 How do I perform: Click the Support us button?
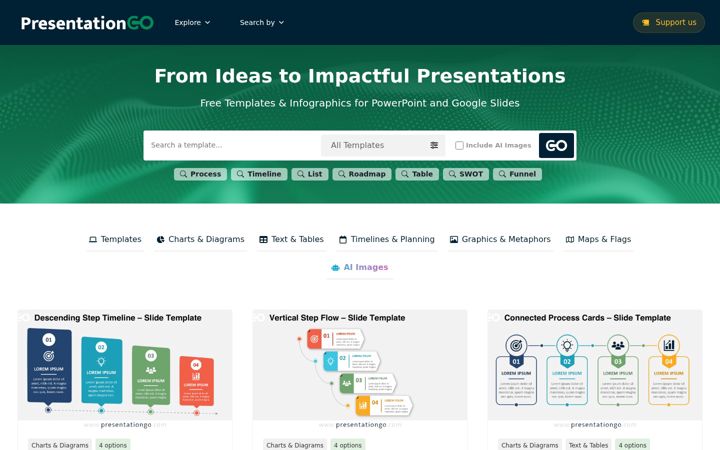[669, 22]
